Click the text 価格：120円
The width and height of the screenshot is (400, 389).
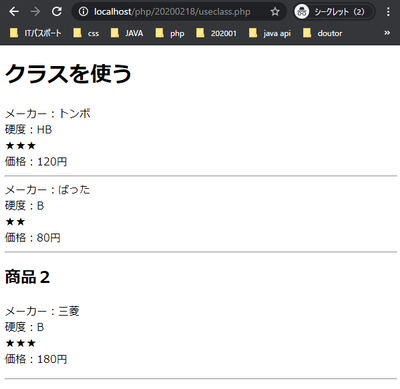[x=36, y=162]
